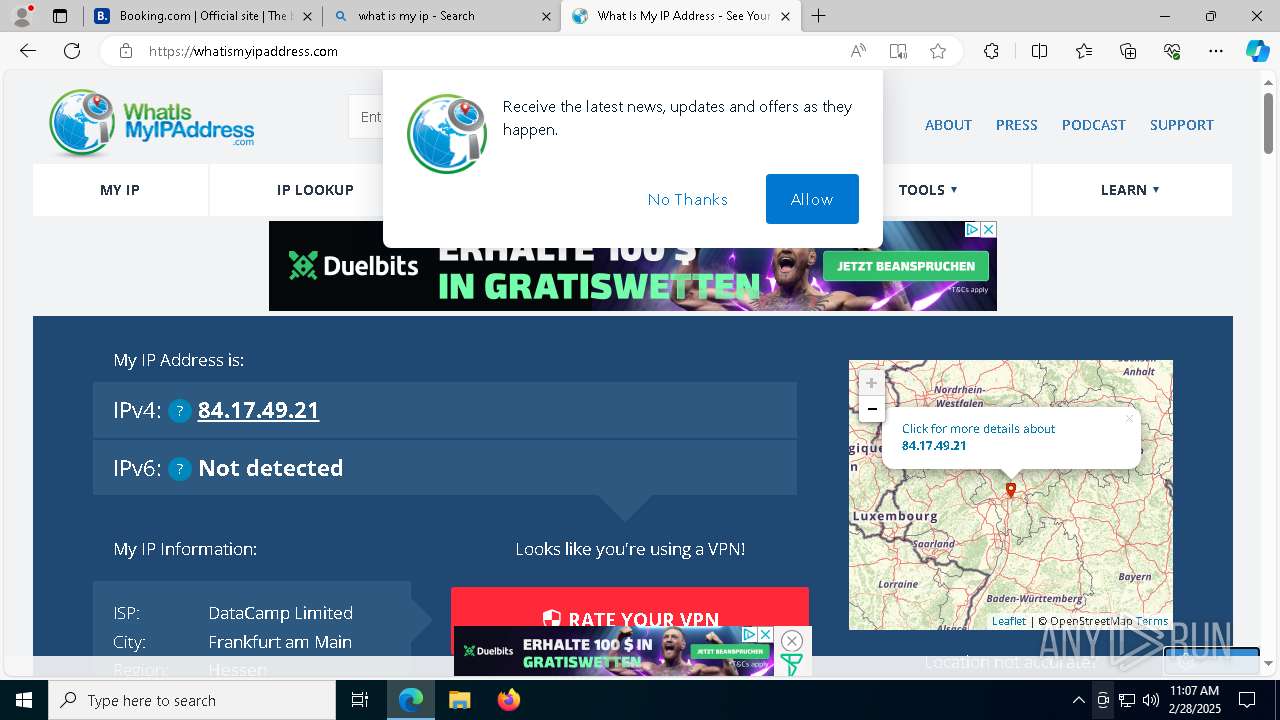Show hidden system tray icons
This screenshot has height=720, width=1280.
tap(1078, 700)
